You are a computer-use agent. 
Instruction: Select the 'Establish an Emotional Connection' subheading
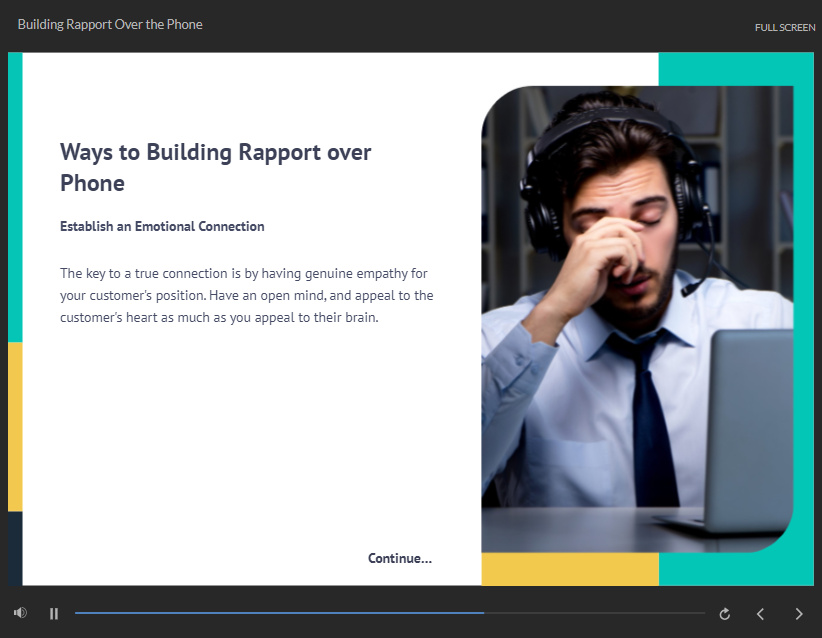pos(162,227)
